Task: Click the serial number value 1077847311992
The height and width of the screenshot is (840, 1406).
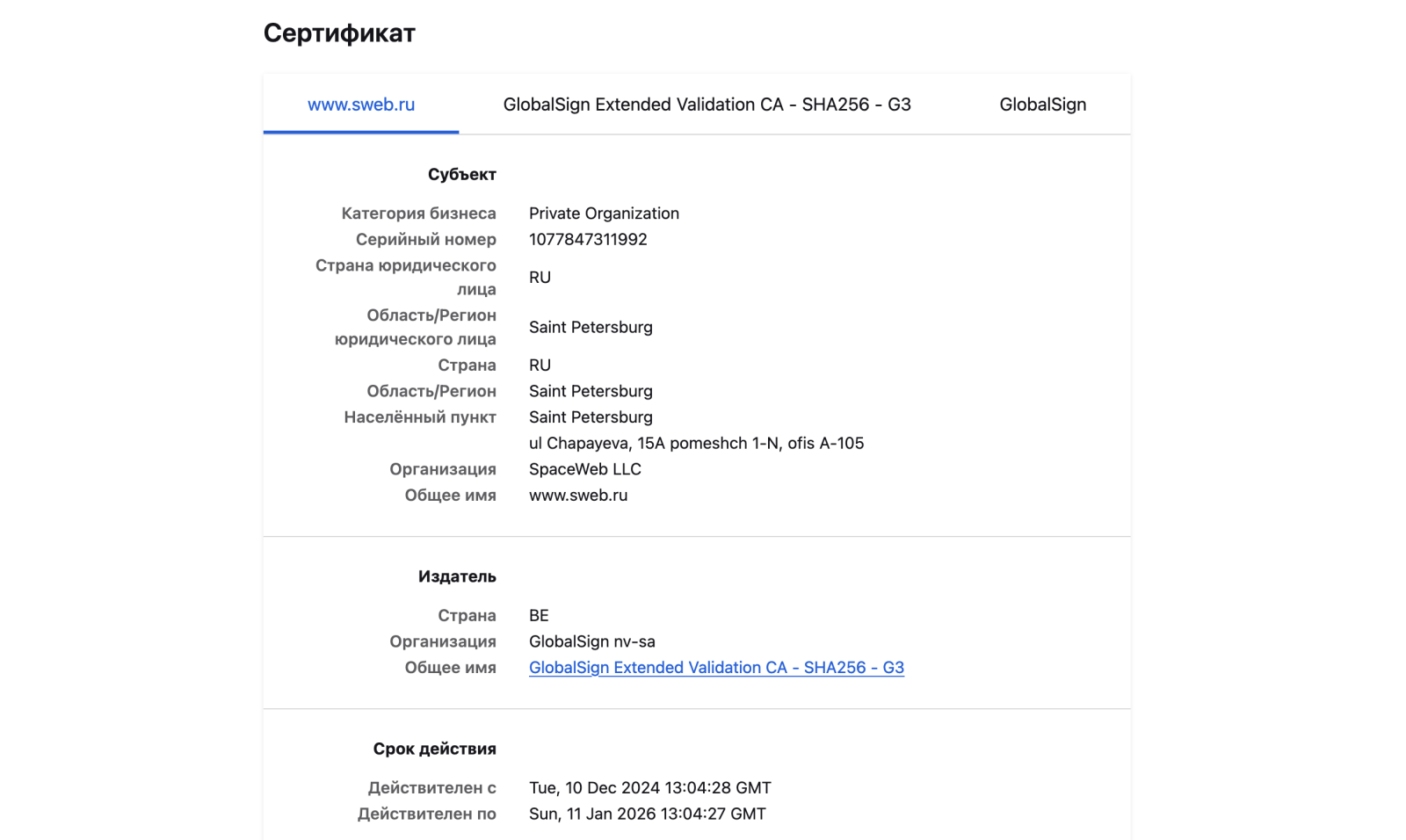Action: (x=588, y=240)
